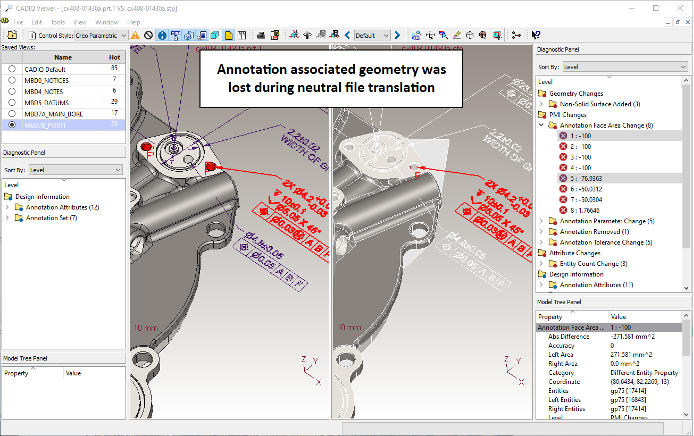Select the 3 : -100 tree item

point(581,157)
